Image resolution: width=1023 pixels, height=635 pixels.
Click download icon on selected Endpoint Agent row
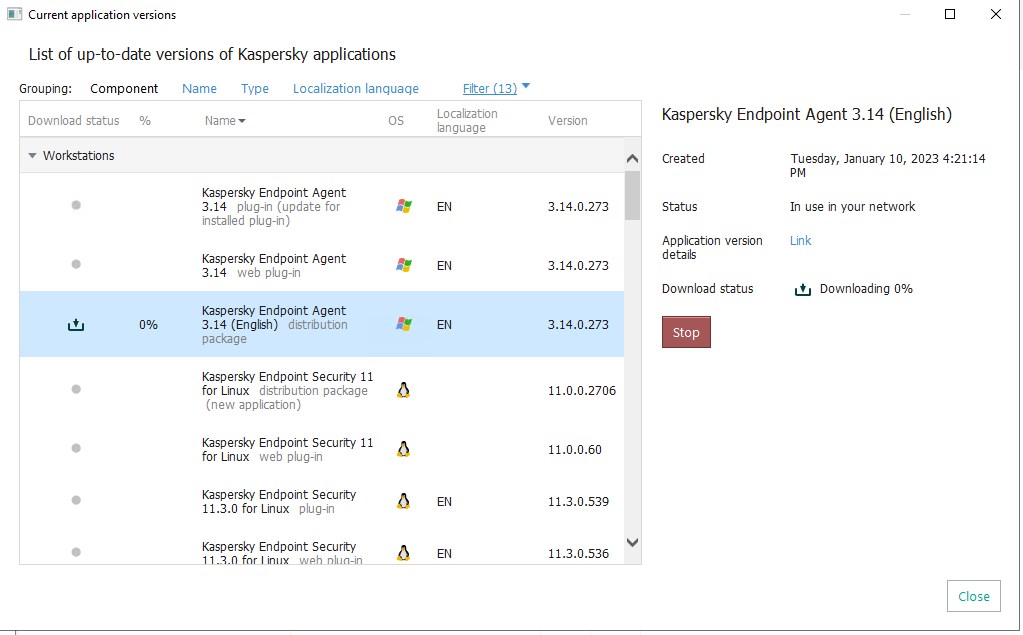[76, 325]
